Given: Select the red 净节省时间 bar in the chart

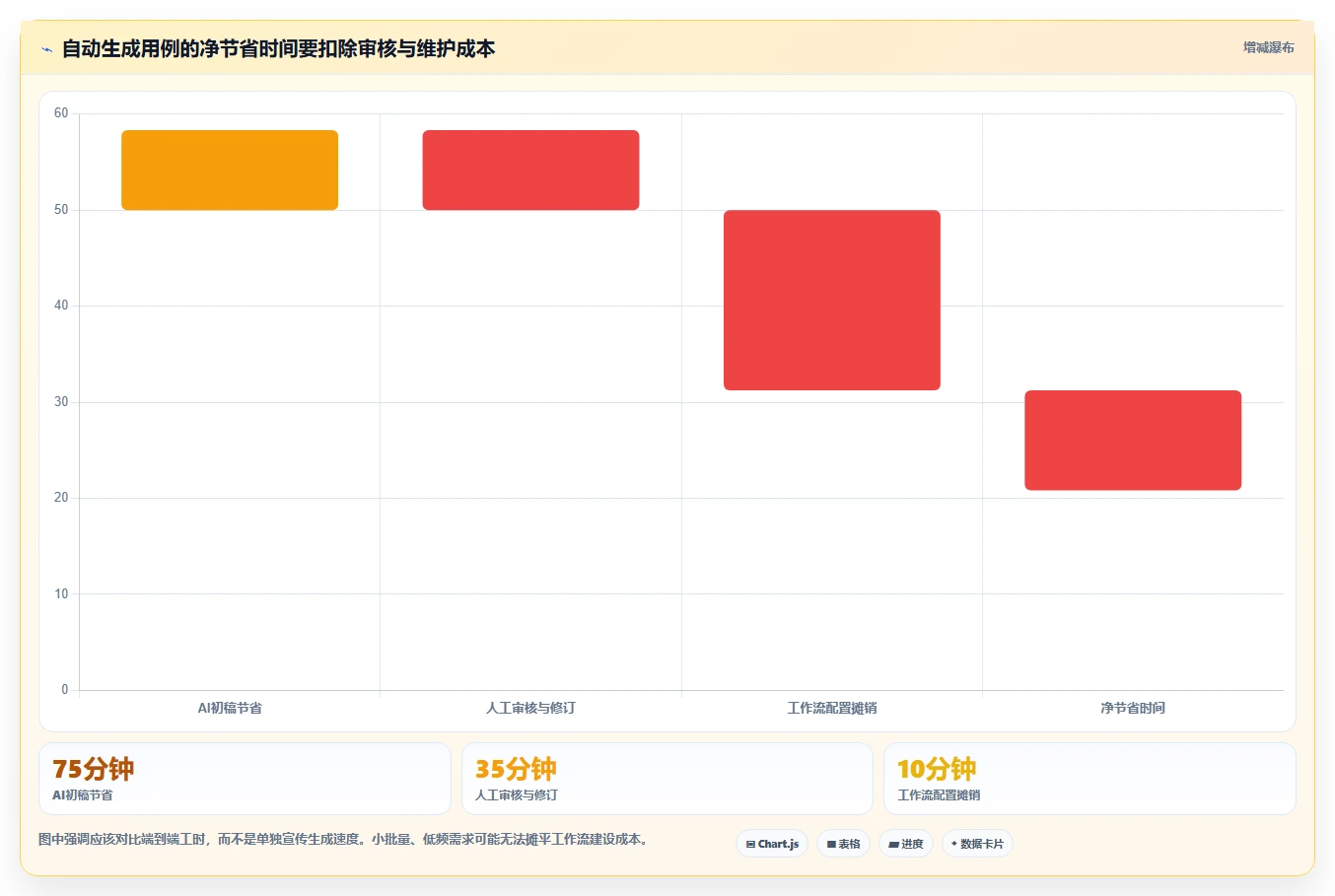Looking at the screenshot, I should pyautogui.click(x=1133, y=440).
